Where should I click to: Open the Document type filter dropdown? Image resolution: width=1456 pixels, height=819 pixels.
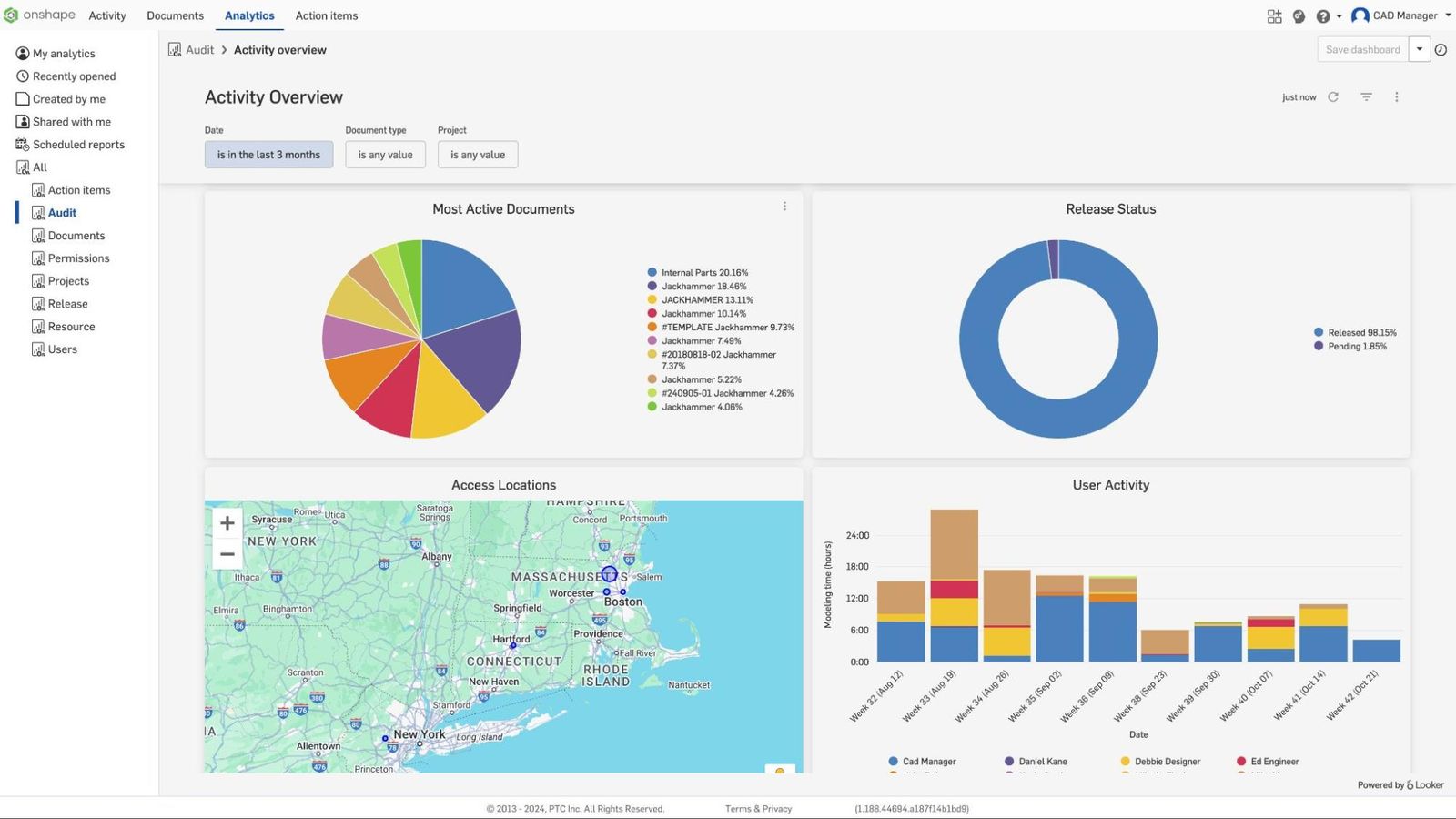pos(385,155)
